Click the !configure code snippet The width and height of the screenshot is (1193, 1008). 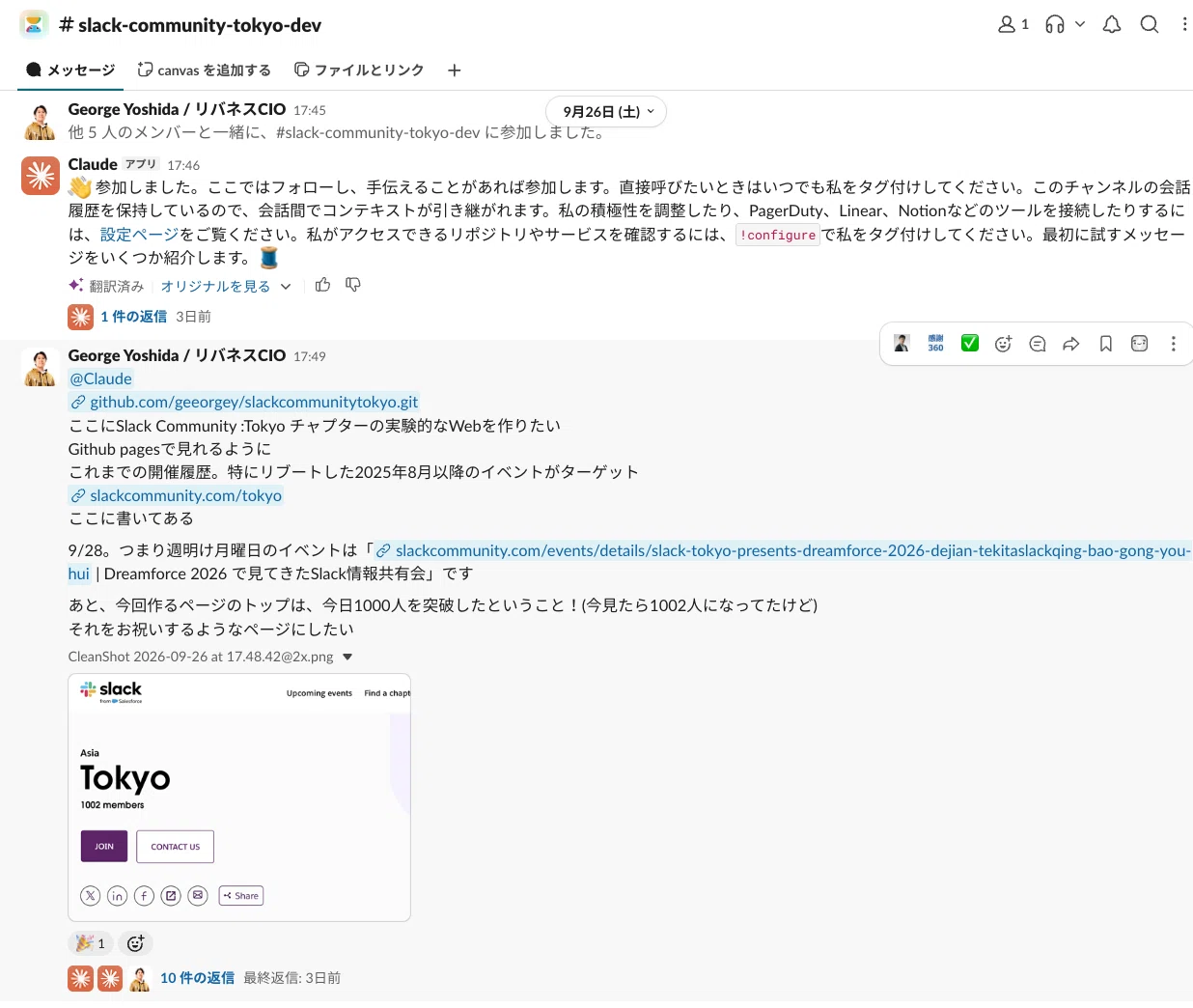(x=778, y=235)
